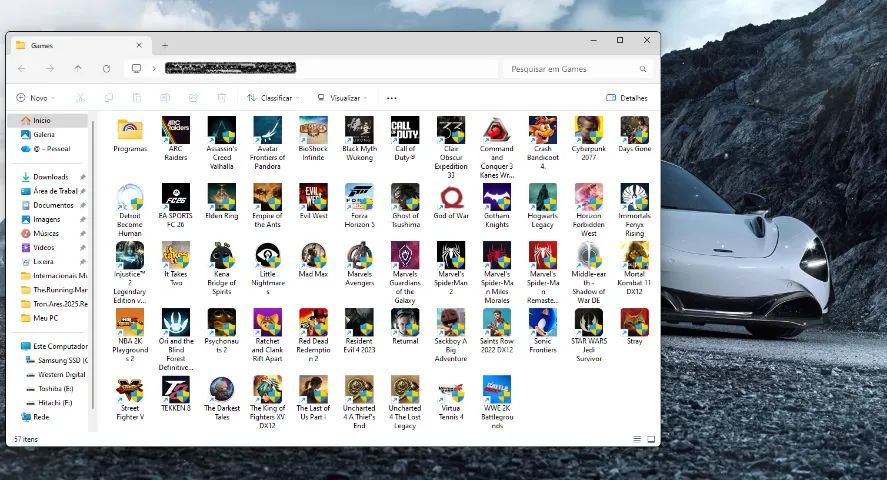This screenshot has height=480, width=887.
Task: Open the Hitachi (F:) drive
Action: point(51,403)
